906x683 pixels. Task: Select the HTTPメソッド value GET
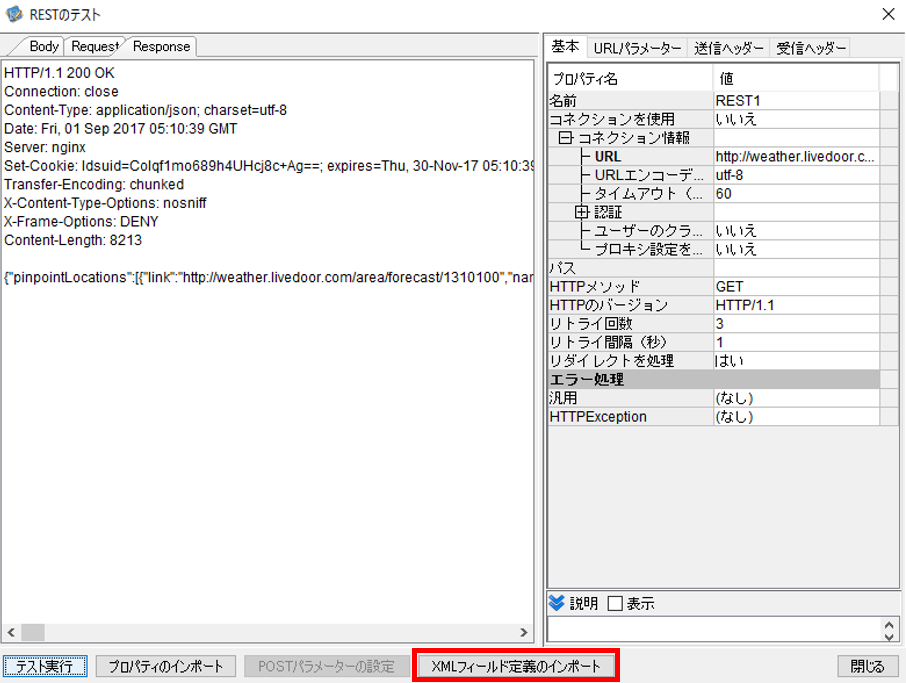tap(796, 287)
